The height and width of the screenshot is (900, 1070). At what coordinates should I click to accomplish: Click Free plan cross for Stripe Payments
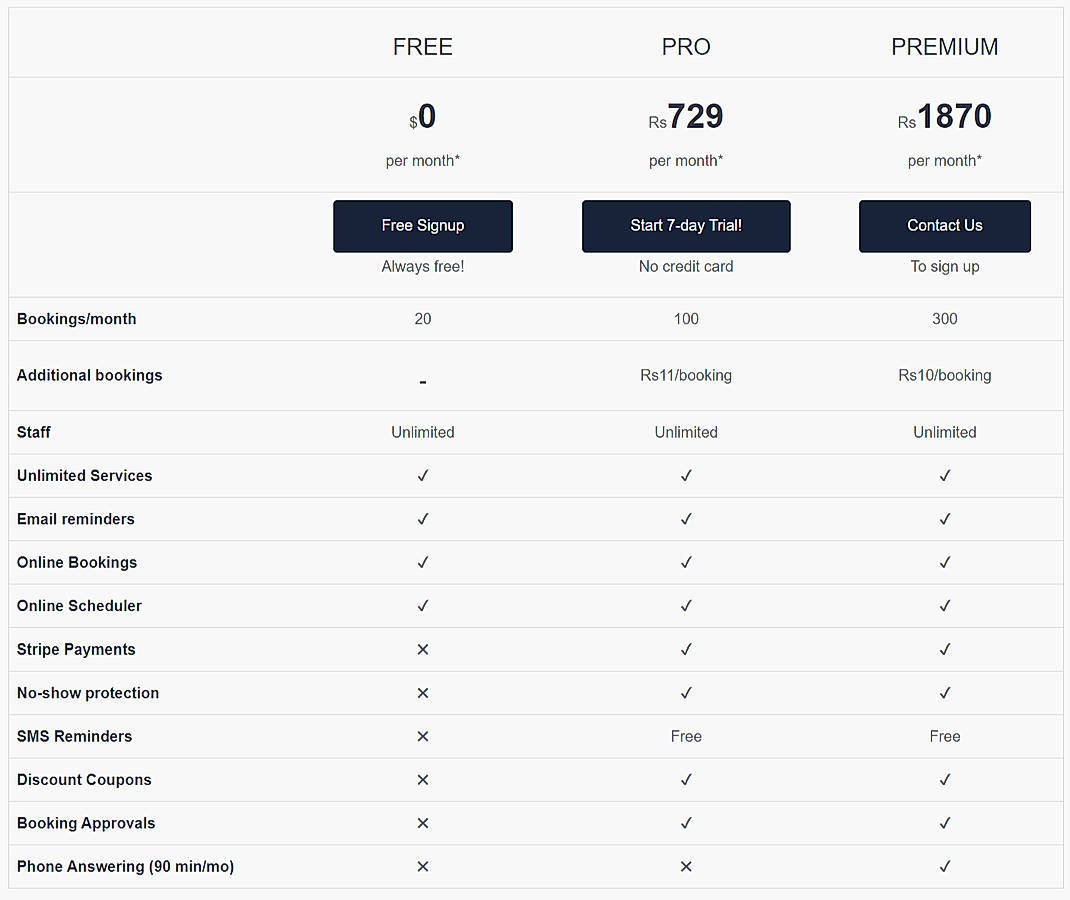[x=422, y=650]
